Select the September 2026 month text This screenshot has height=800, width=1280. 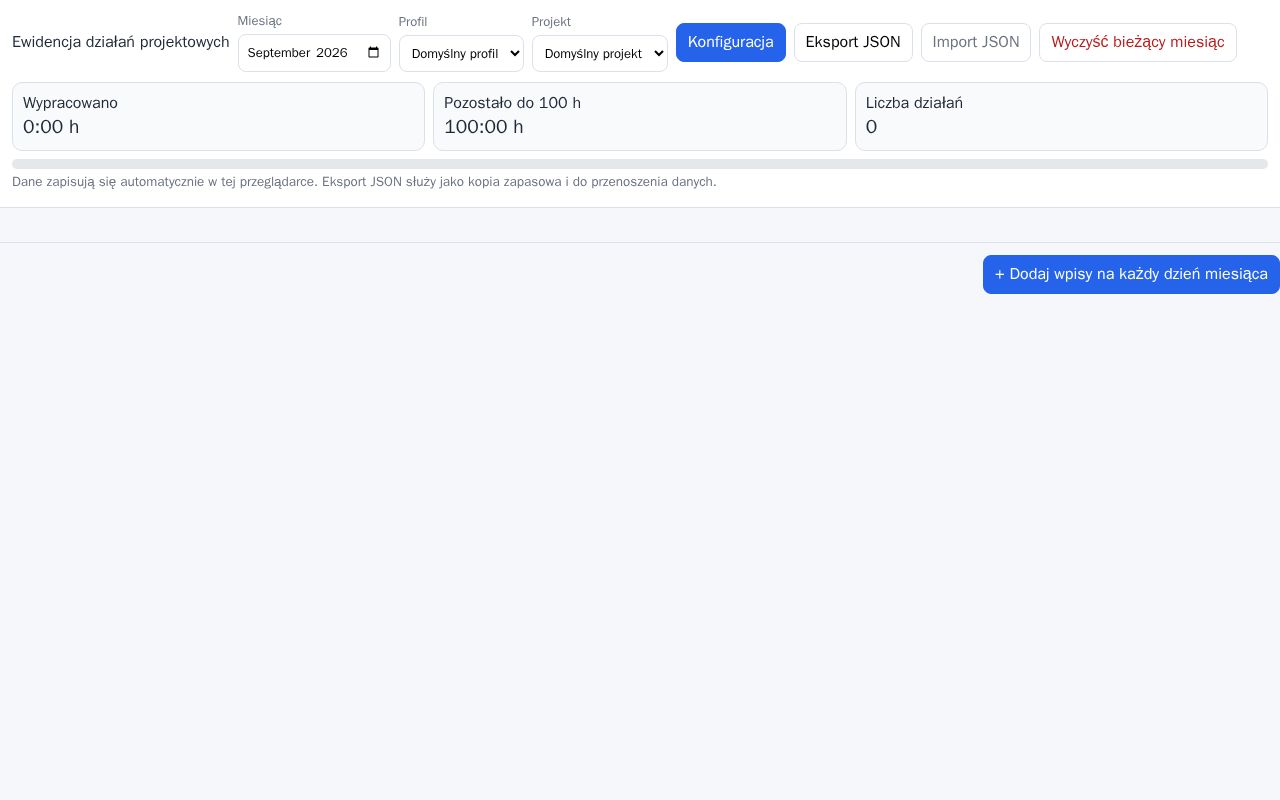pos(297,53)
